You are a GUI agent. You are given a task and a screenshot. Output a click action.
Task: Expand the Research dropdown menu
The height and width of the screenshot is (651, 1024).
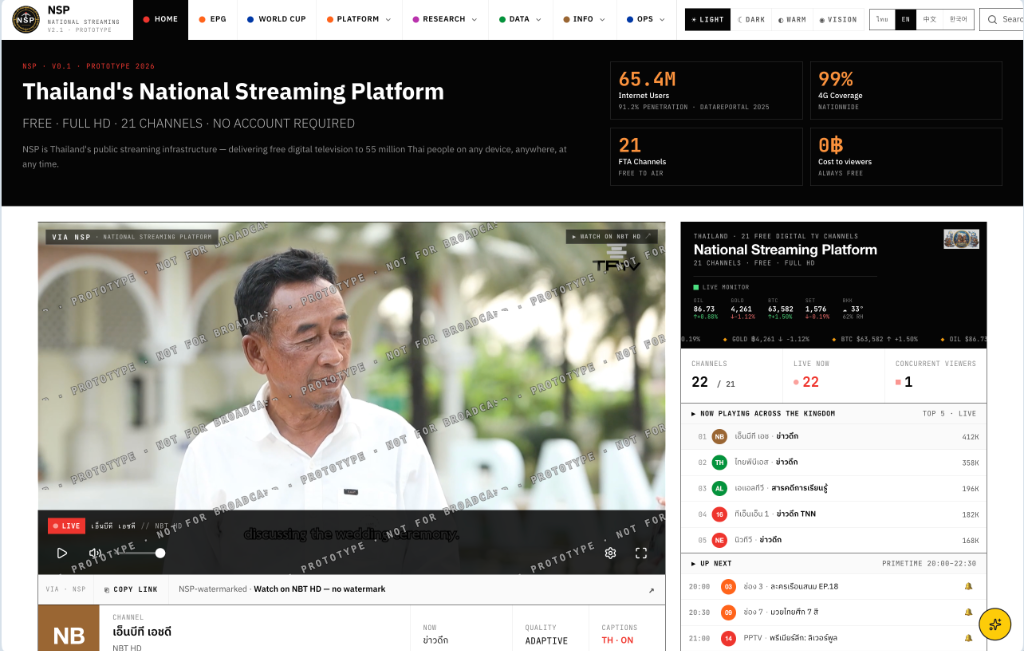[444, 20]
